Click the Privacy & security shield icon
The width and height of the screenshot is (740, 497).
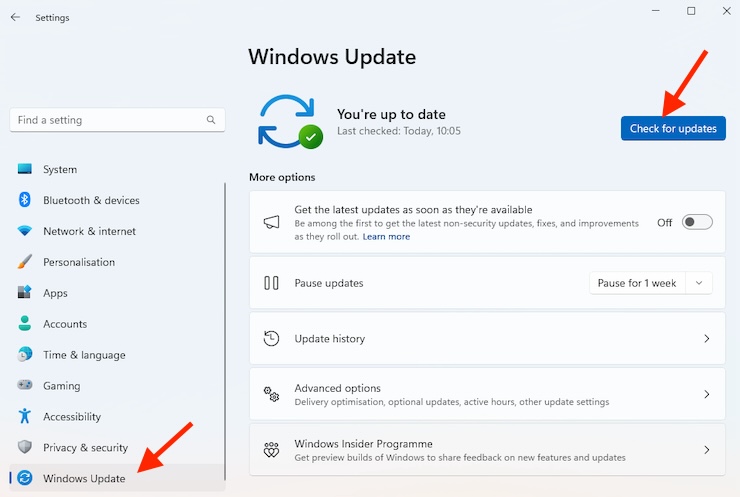pyautogui.click(x=25, y=446)
